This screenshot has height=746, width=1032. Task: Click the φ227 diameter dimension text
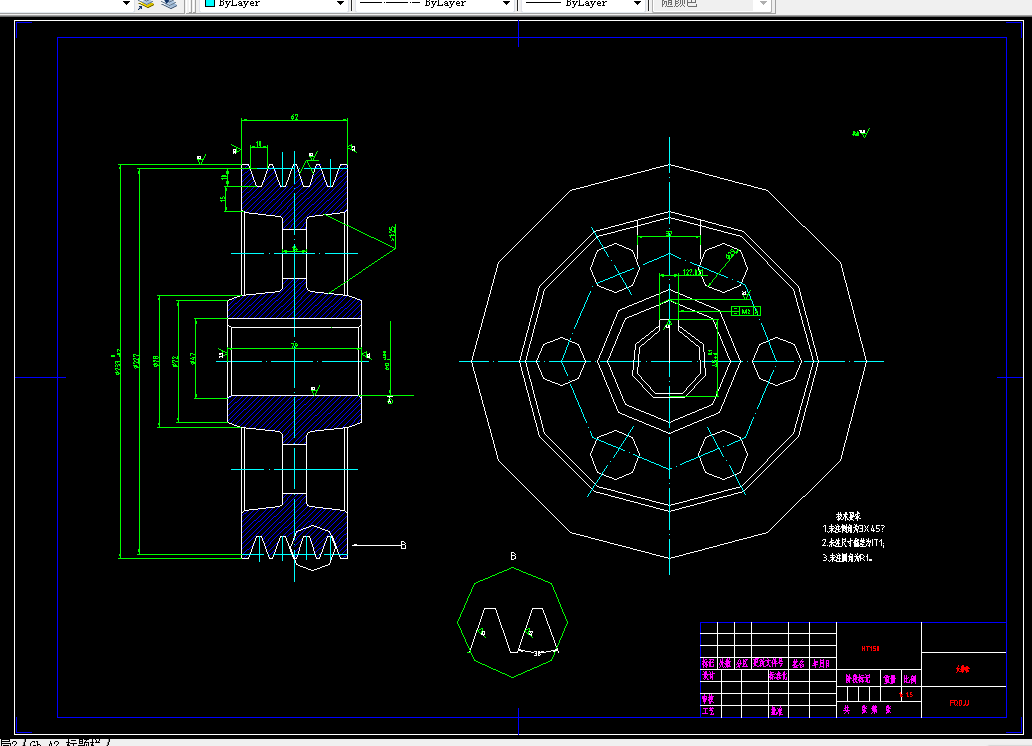point(136,361)
